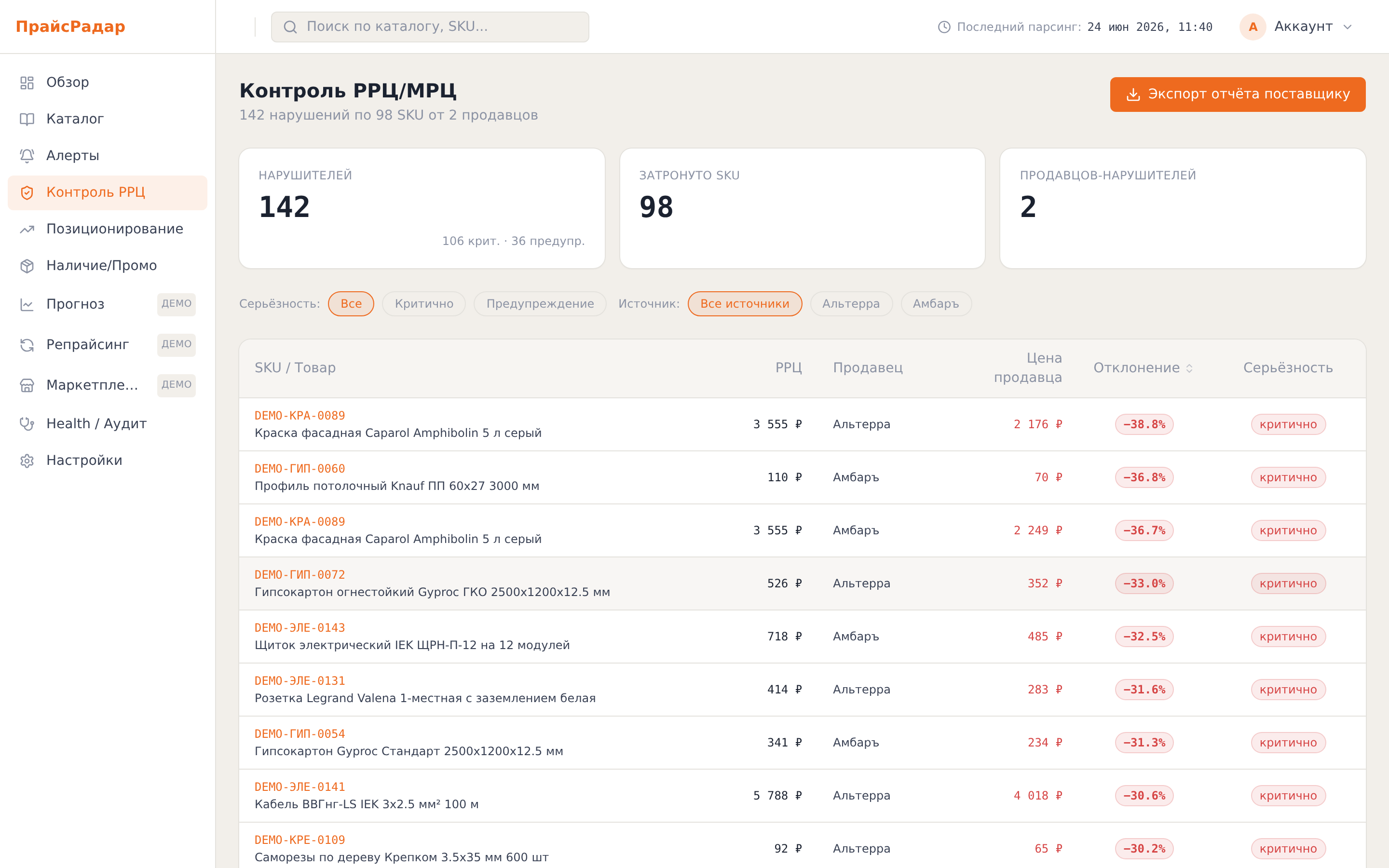Open Настройки gear icon

[x=27, y=461]
